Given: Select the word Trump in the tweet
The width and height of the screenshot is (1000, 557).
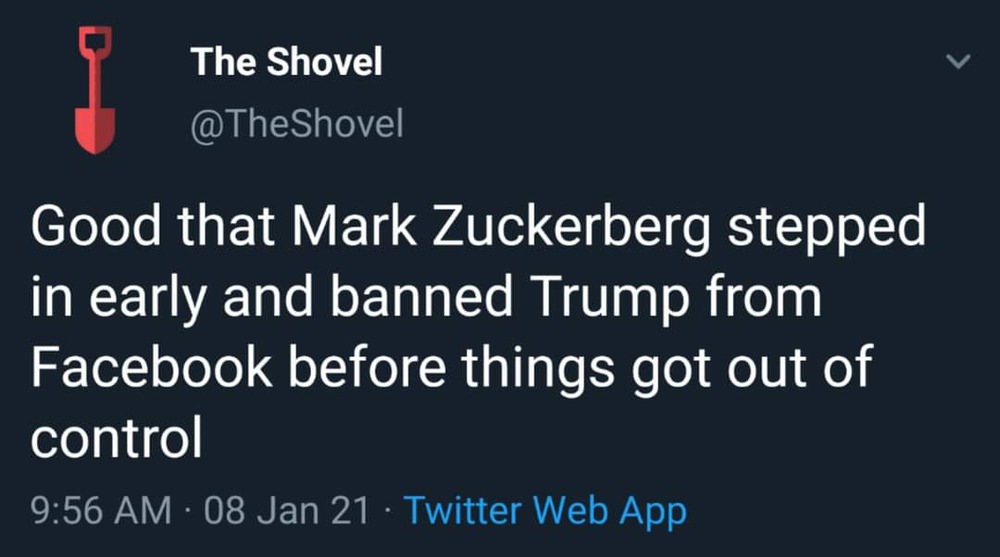Looking at the screenshot, I should click(610, 298).
